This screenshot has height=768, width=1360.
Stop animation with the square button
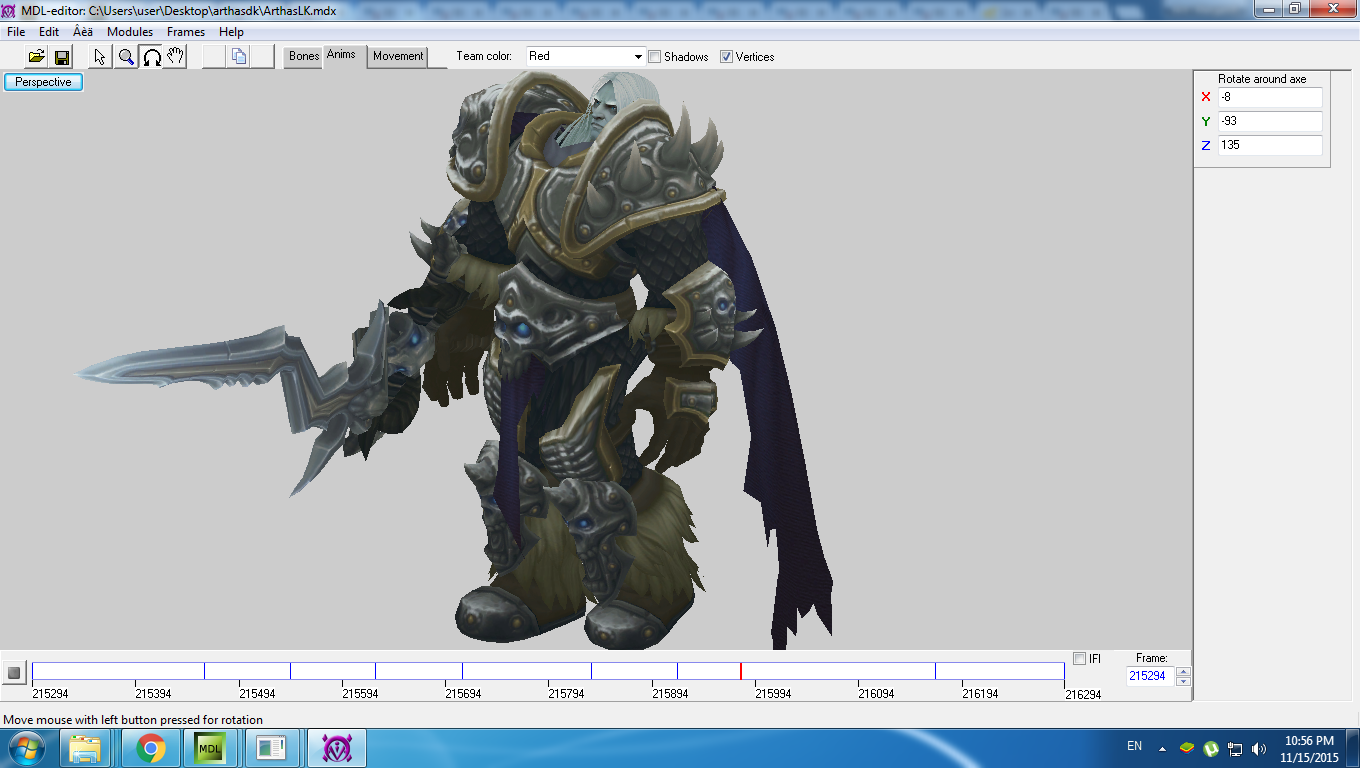pos(14,673)
